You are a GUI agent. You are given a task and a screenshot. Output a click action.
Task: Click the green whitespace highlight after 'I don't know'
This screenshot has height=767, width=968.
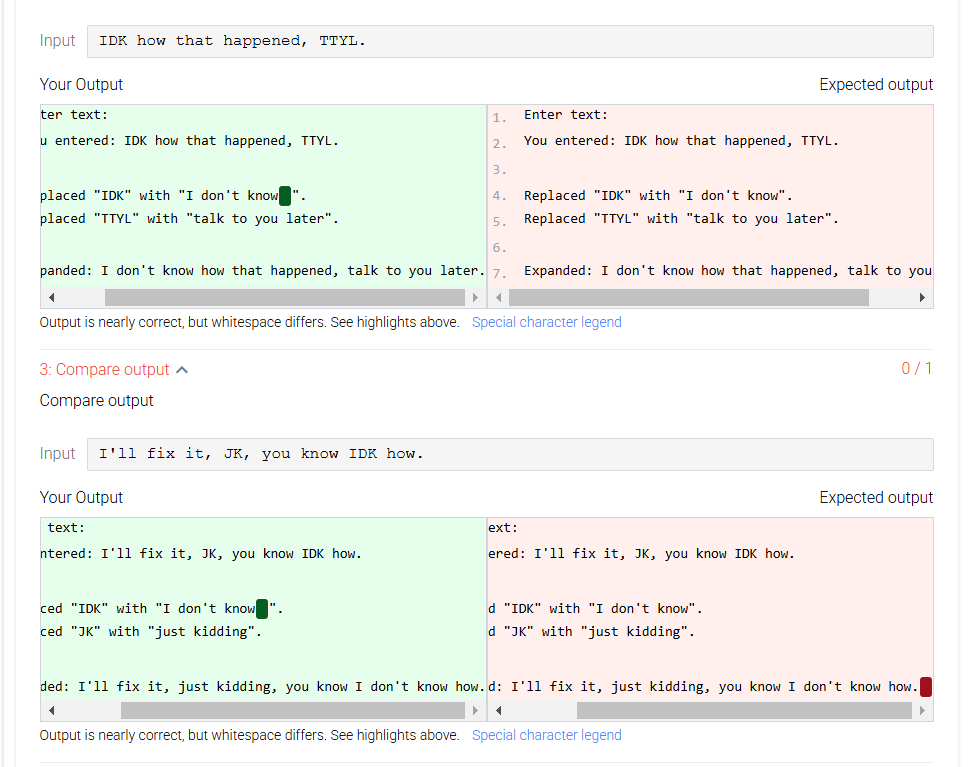point(285,197)
